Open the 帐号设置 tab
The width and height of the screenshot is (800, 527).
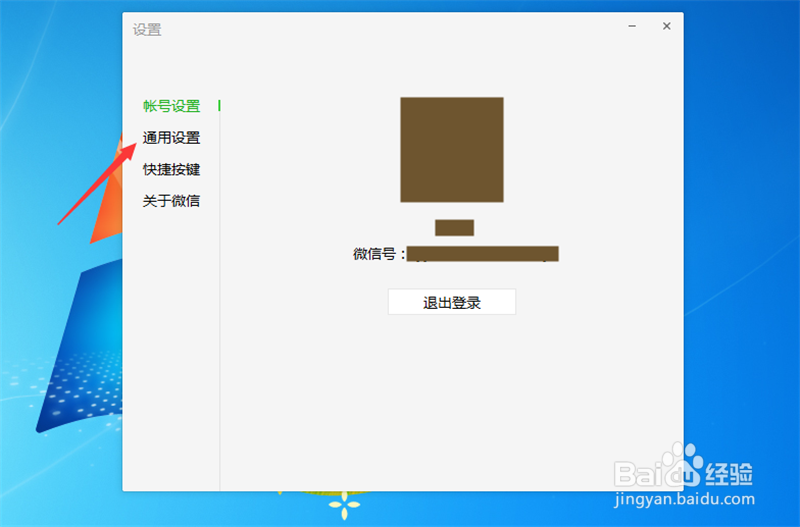click(x=171, y=106)
